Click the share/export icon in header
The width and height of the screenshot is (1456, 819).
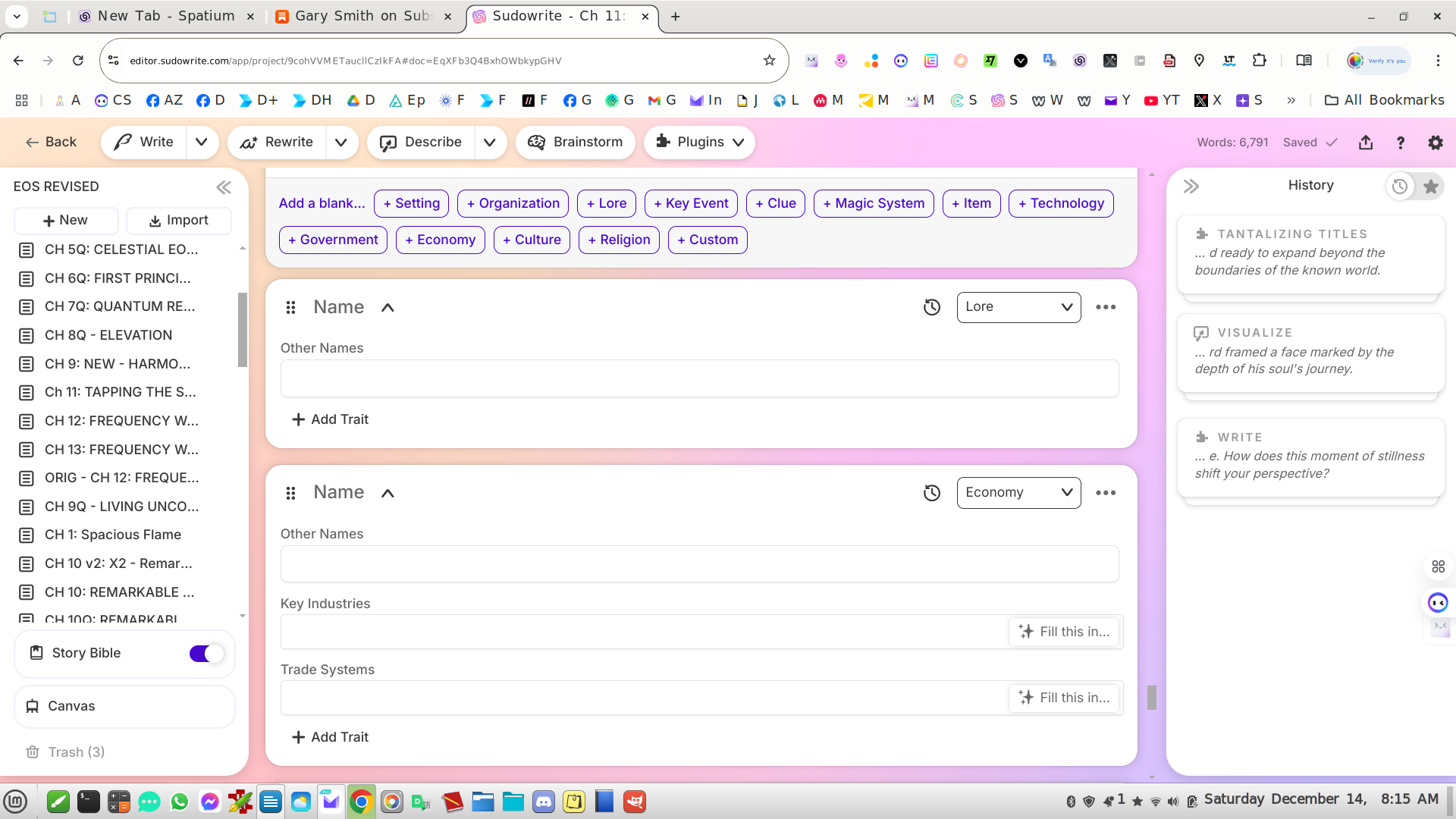(1366, 142)
